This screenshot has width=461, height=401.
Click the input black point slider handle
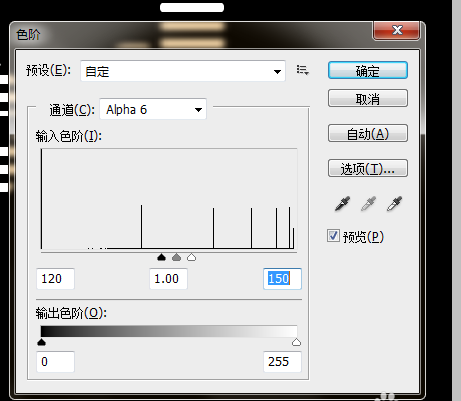(161, 257)
